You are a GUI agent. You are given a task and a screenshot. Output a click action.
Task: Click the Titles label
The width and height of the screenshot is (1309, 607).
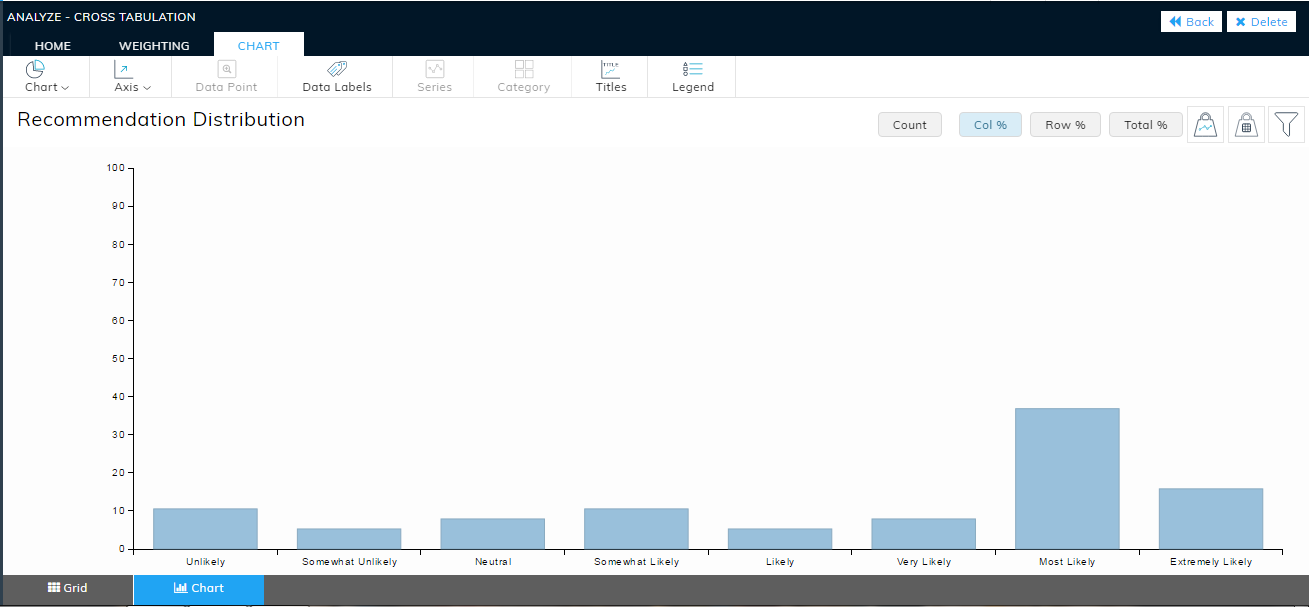[611, 87]
